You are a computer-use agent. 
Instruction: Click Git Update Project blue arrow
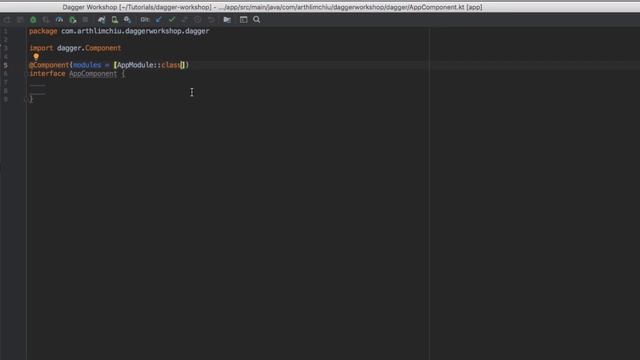pos(159,20)
